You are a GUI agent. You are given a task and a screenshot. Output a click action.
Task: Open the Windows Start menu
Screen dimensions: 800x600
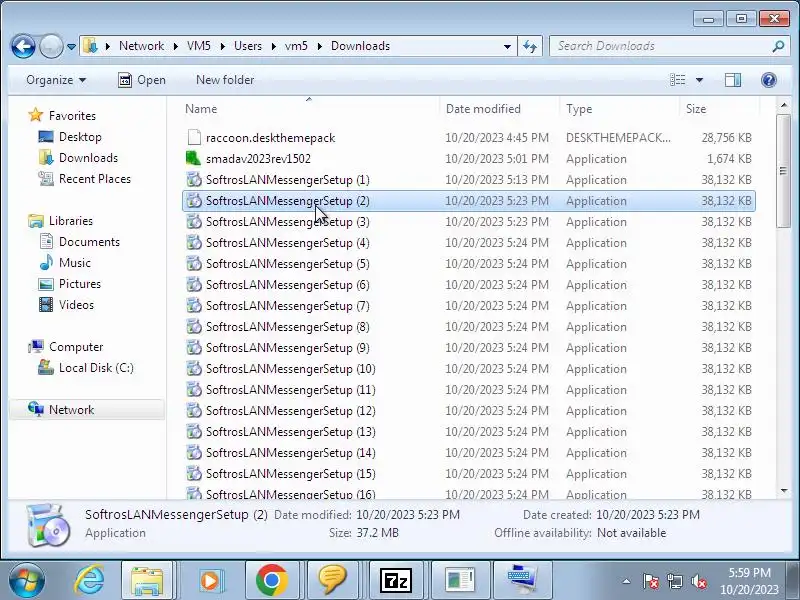[x=27, y=581]
